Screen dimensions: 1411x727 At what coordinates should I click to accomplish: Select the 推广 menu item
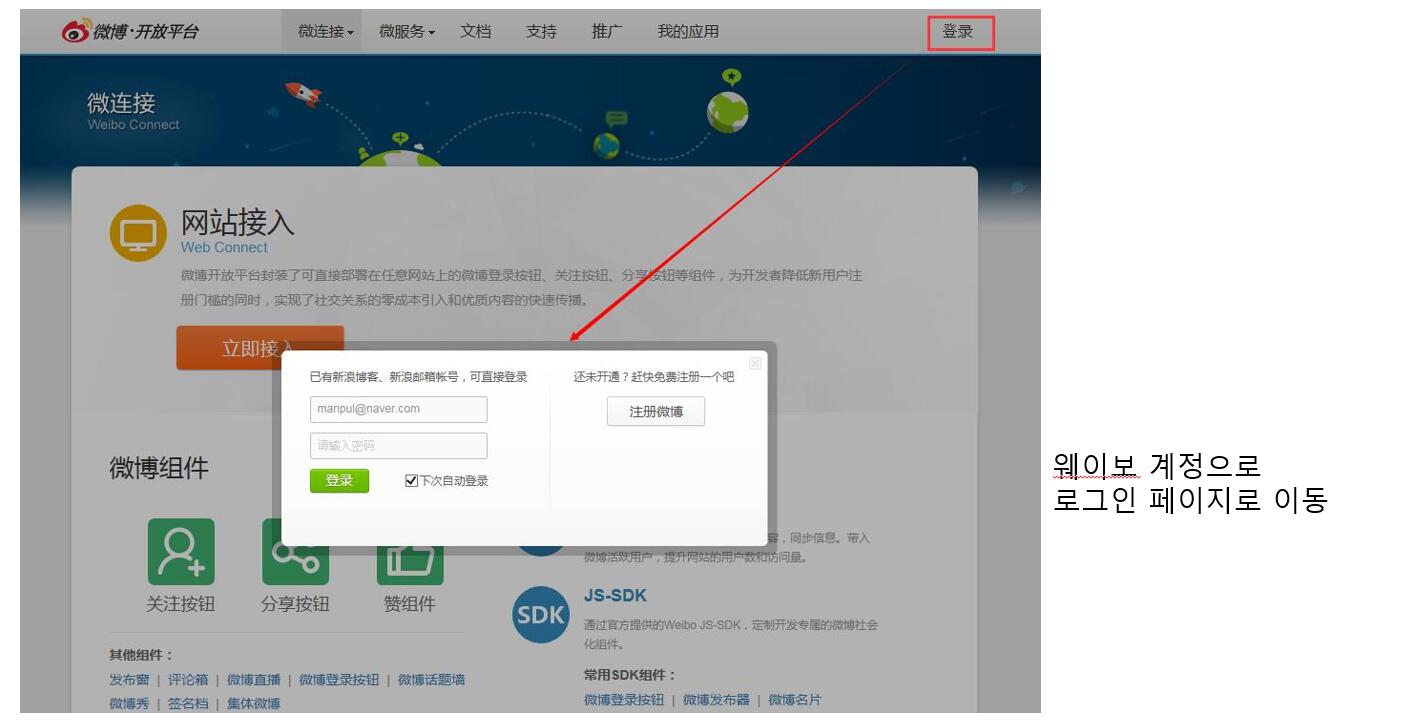click(x=607, y=32)
